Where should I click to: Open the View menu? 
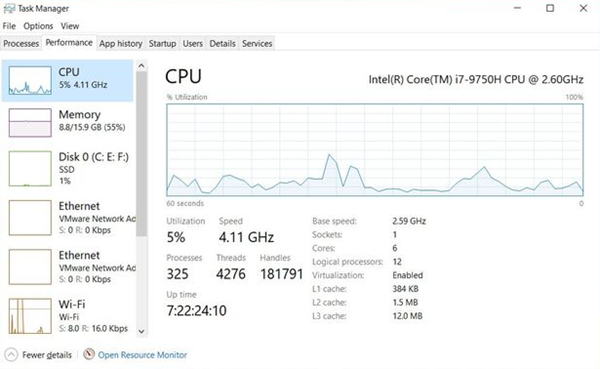point(70,26)
